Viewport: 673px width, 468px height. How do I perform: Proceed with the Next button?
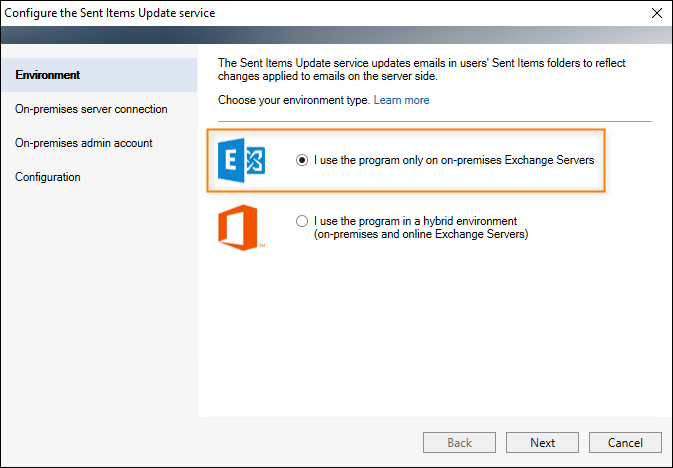(542, 442)
